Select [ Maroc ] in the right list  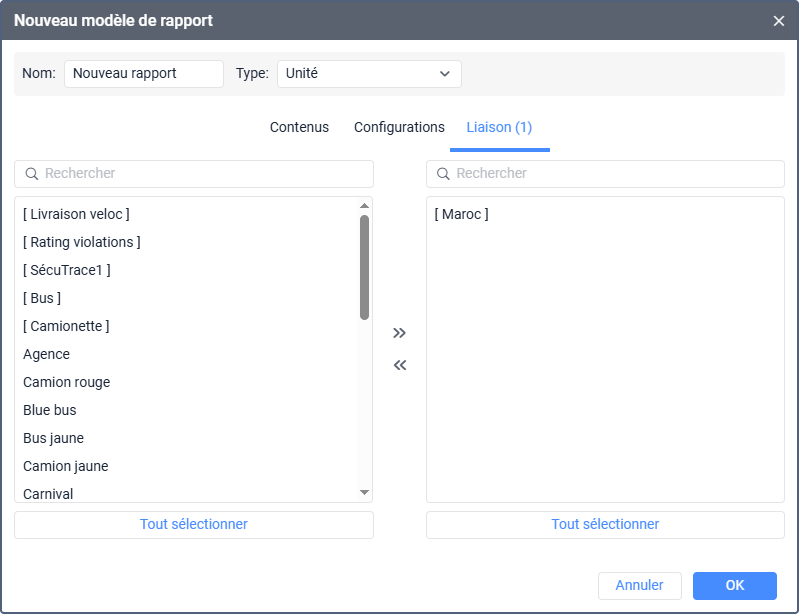[x=462, y=214]
